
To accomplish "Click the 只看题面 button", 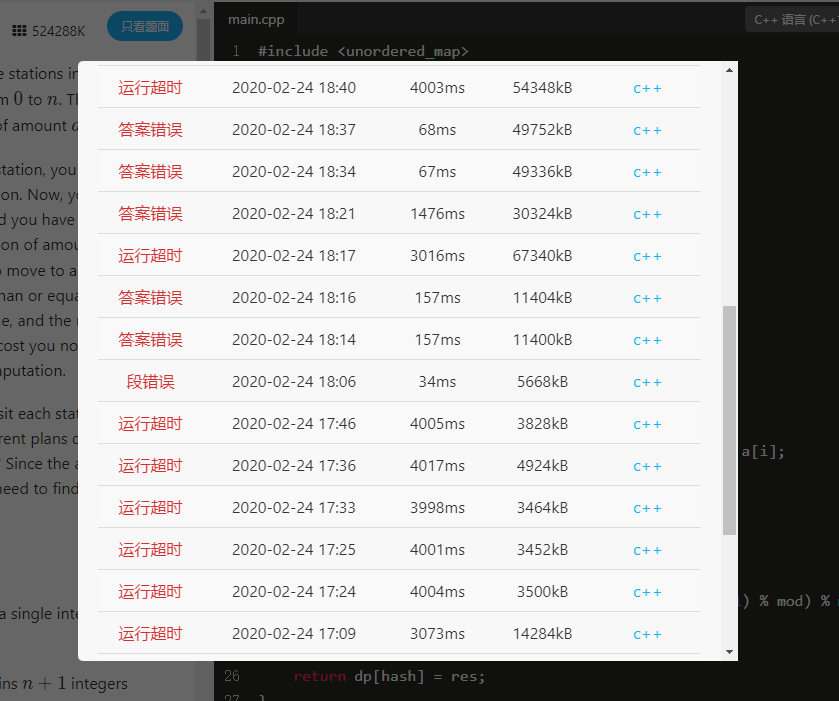I will coord(145,26).
